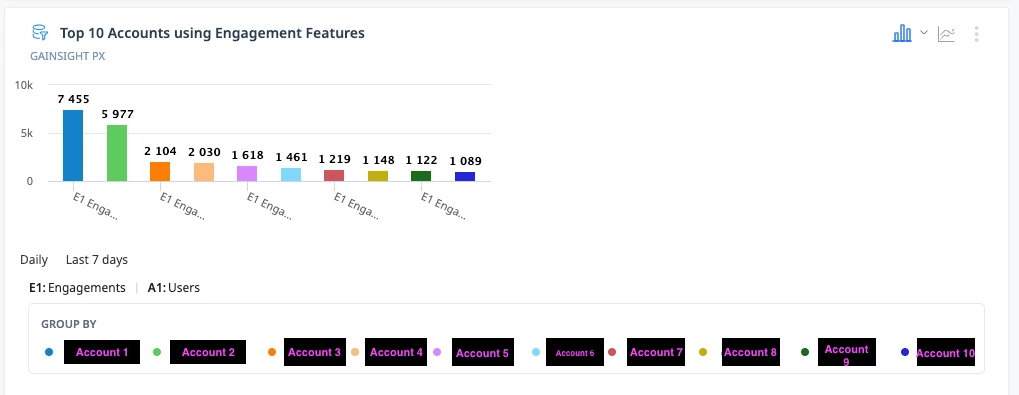Expand the chart type dropdown chevron

tap(923, 32)
